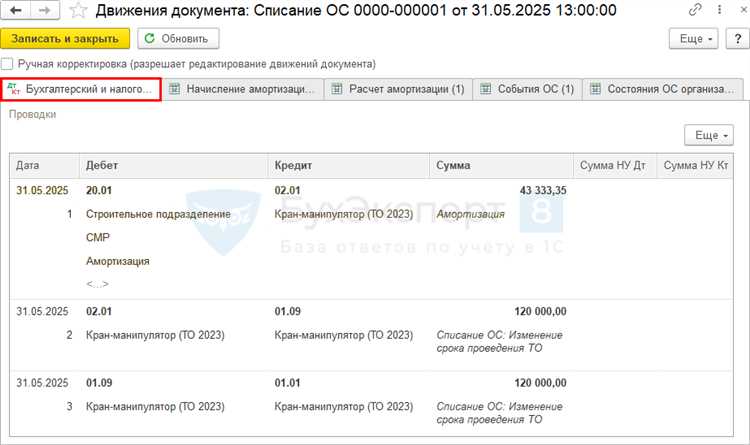
Task: Go back with the left arrow
Action: pyautogui.click(x=16, y=10)
